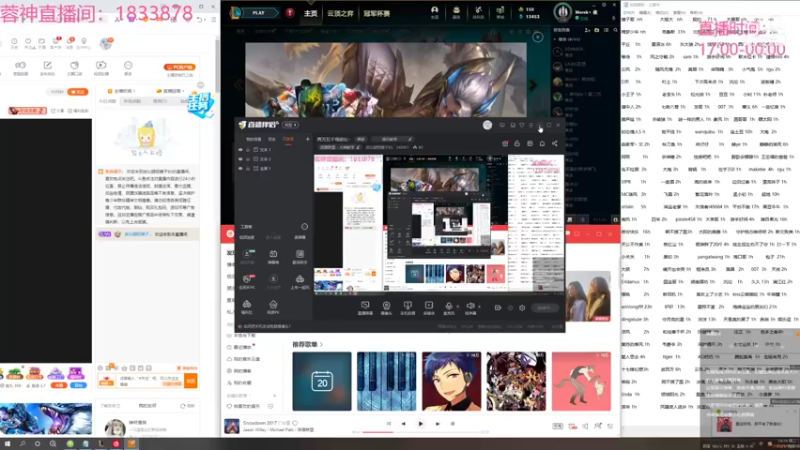Shuffle playback in the music player
The width and height of the screenshot is (800, 450).
[389, 423]
